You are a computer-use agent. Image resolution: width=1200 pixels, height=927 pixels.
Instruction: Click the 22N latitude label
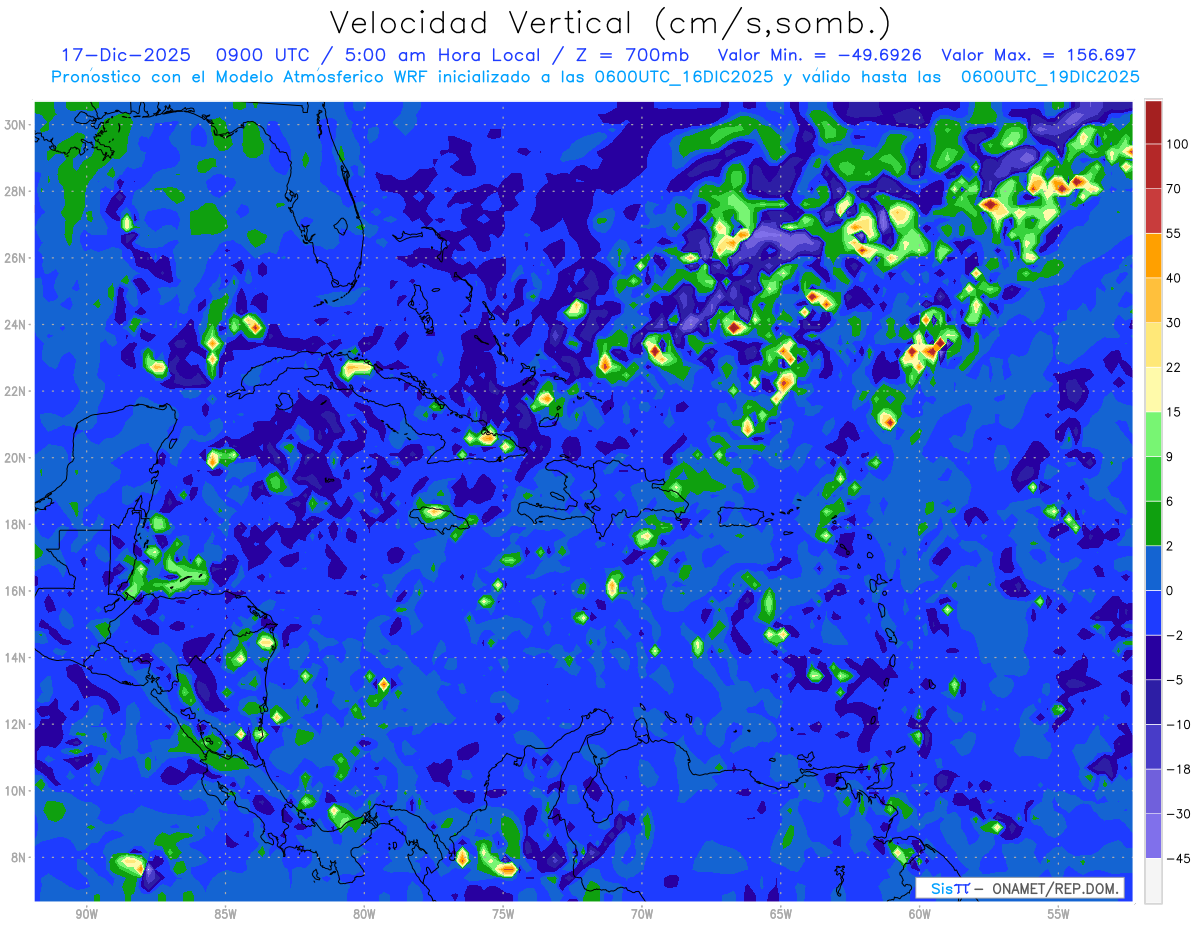pos(17,391)
